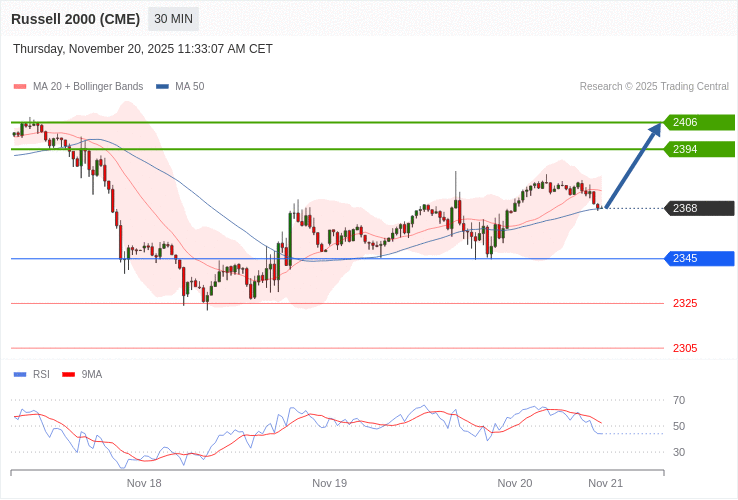
Task: Click the 9MA red legend swatch
Action: coord(69,375)
